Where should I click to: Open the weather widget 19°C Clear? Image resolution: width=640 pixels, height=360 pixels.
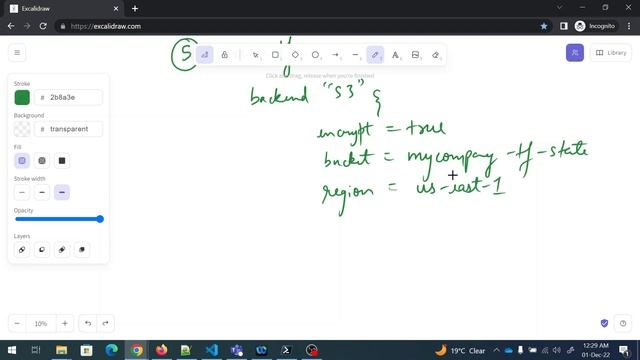click(x=460, y=350)
